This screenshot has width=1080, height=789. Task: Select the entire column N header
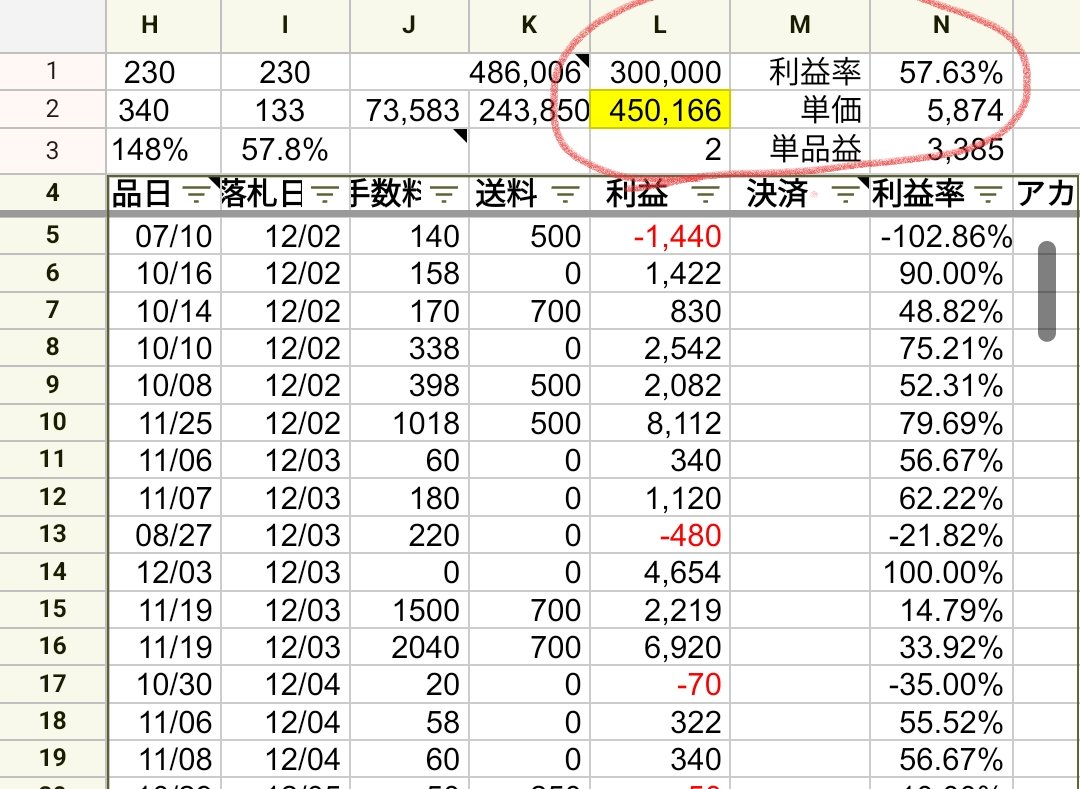click(x=940, y=25)
